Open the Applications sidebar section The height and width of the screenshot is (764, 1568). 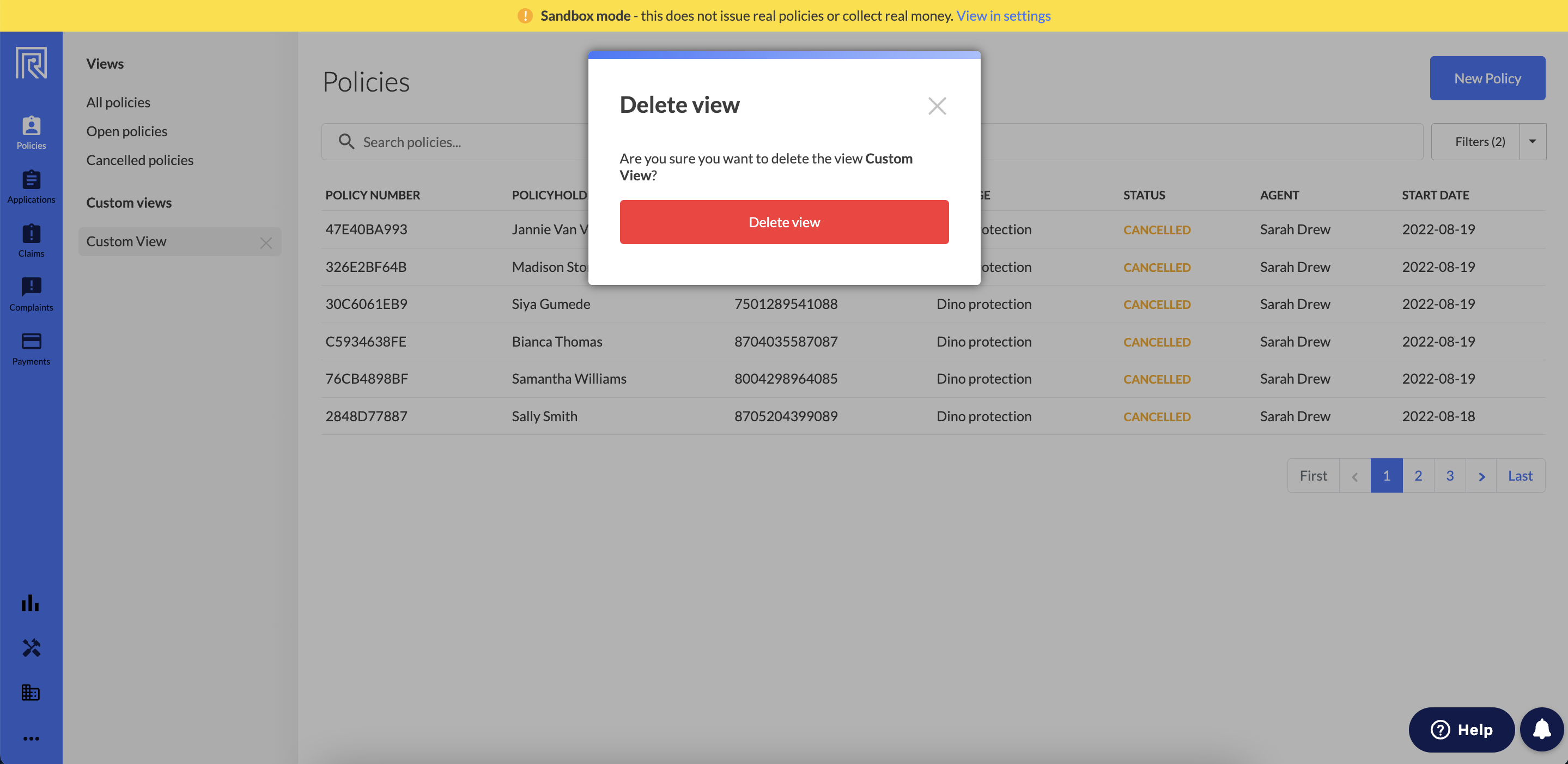tap(31, 187)
